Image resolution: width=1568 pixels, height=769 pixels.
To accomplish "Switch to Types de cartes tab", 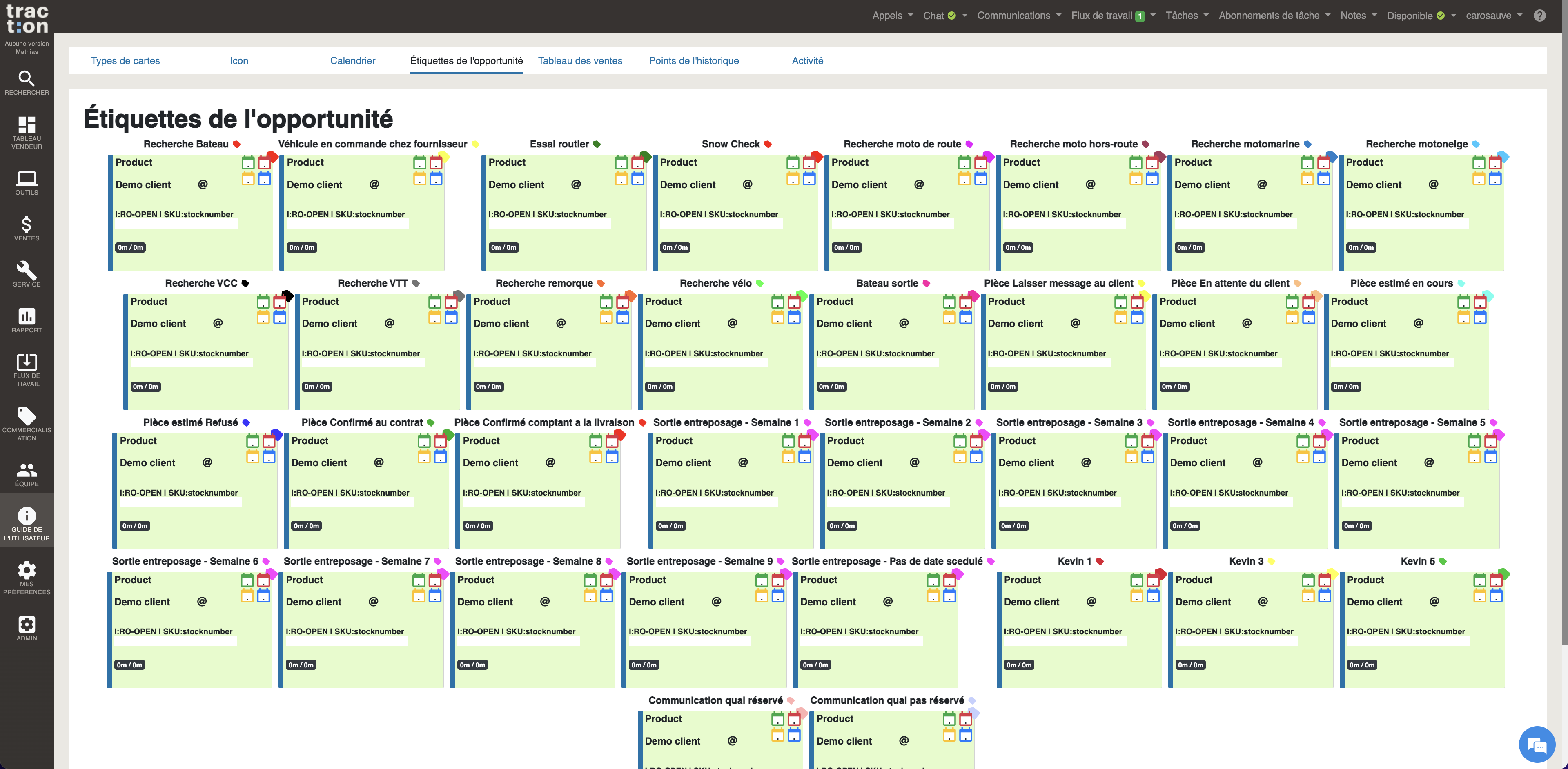I will 125,61.
